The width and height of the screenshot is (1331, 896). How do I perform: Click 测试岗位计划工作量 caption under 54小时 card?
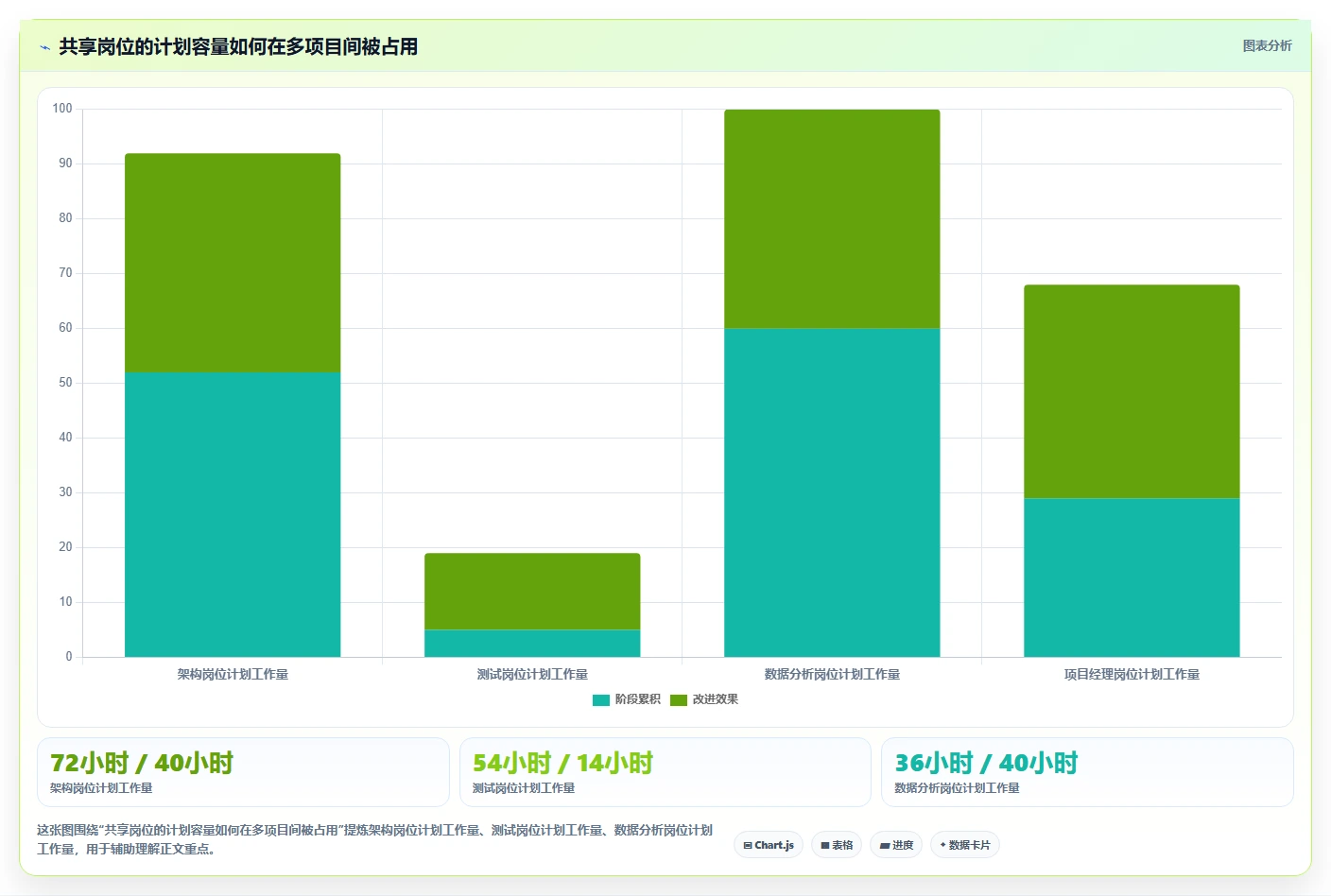click(524, 788)
